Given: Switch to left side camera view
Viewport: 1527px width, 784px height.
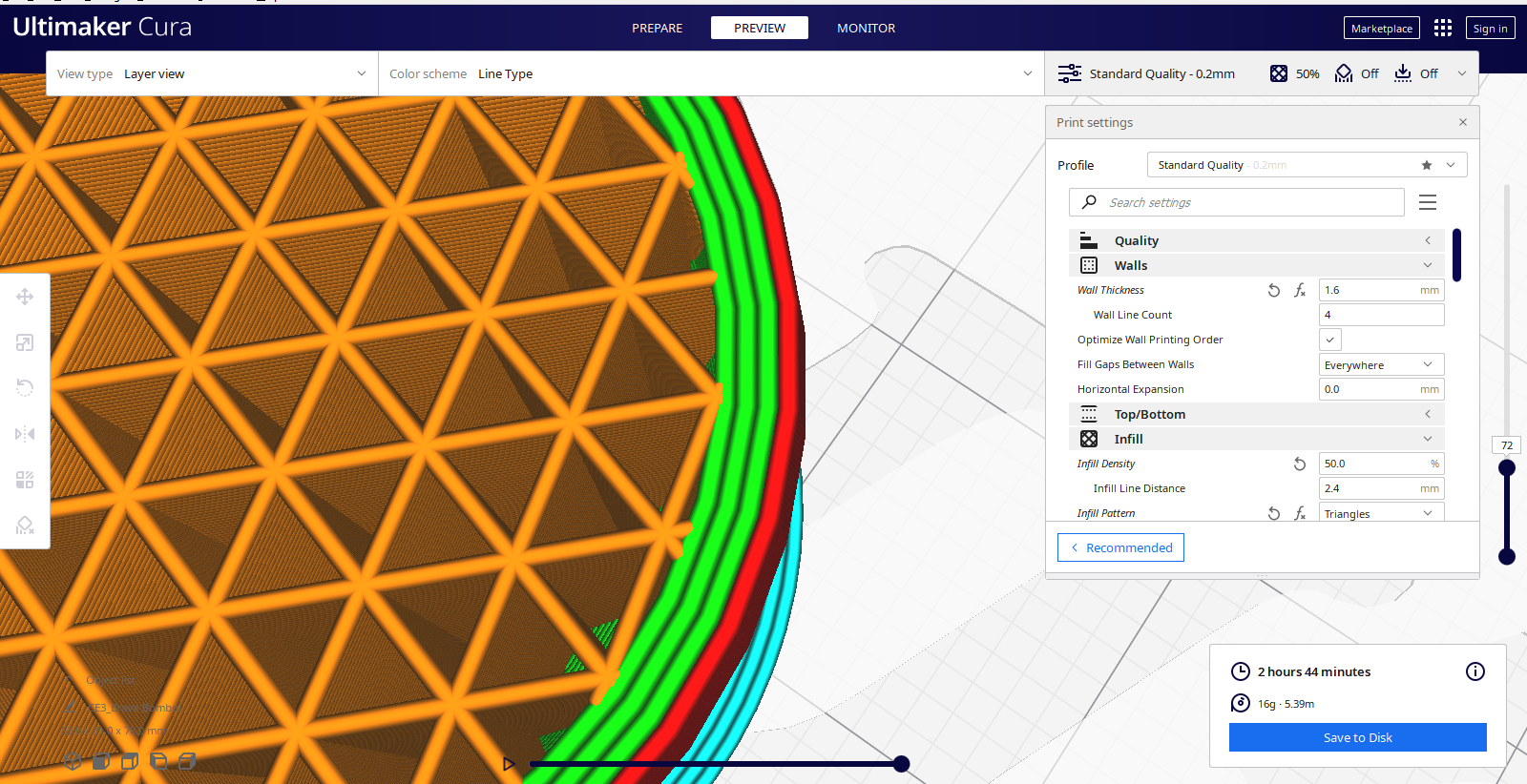Looking at the screenshot, I should [x=159, y=761].
